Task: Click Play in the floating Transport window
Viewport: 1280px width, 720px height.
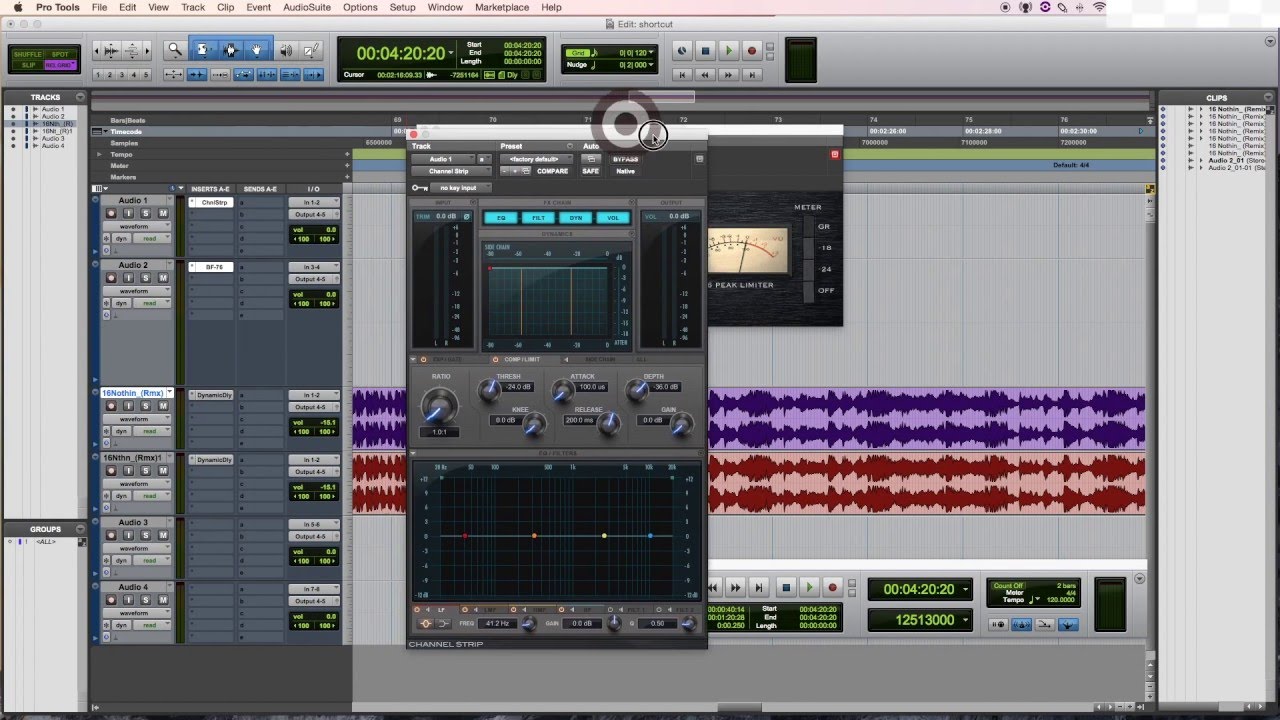Action: tap(810, 588)
